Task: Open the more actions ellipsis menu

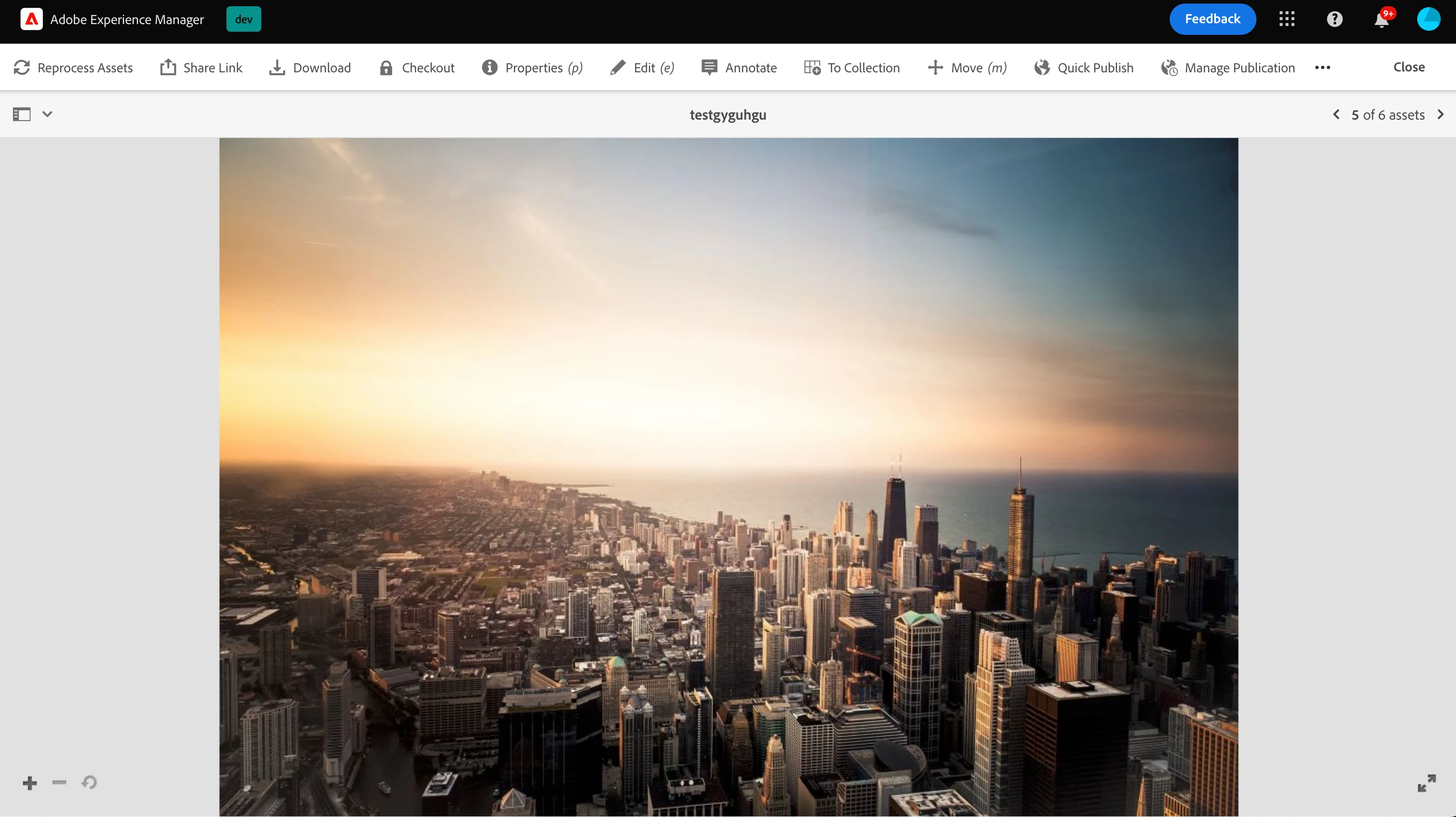Action: tap(1322, 68)
